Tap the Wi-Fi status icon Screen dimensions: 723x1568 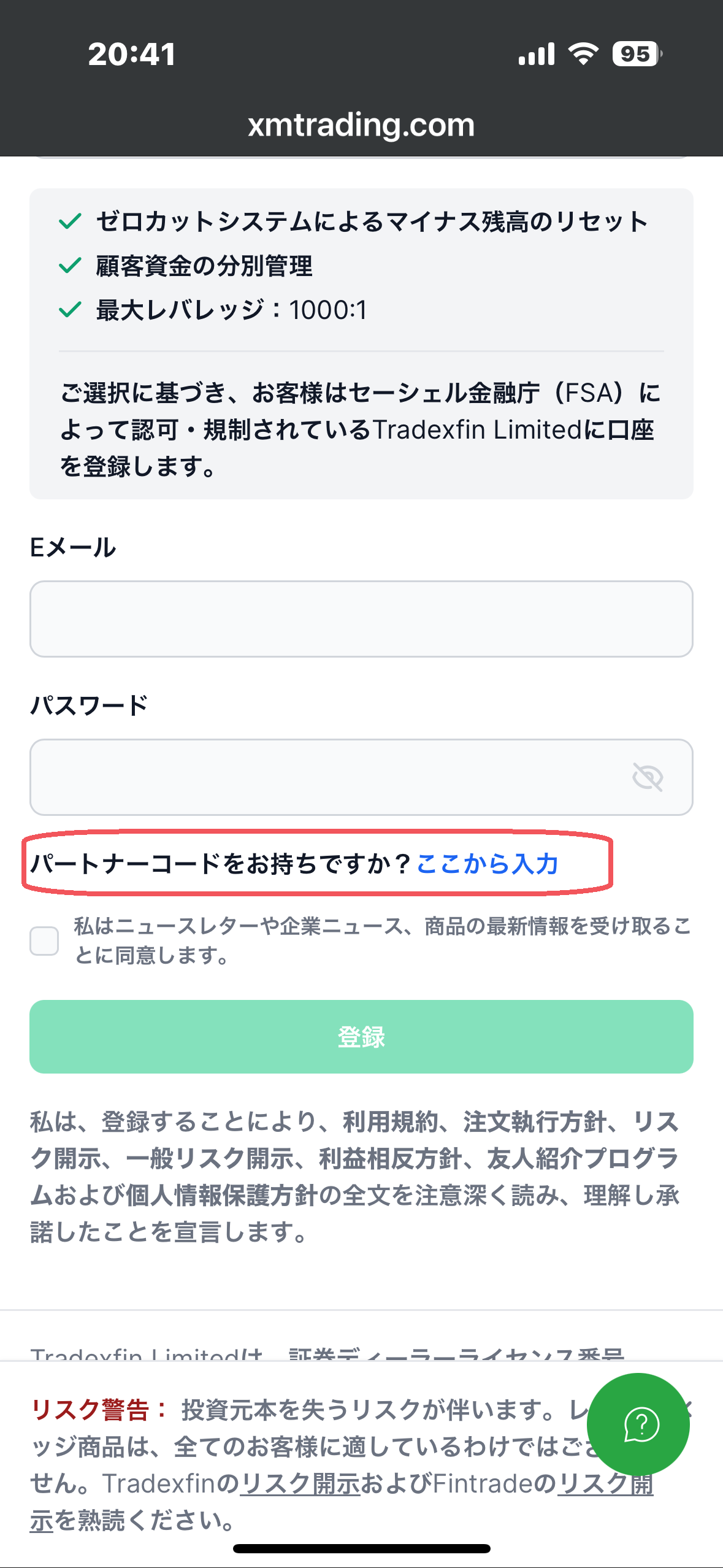583,54
